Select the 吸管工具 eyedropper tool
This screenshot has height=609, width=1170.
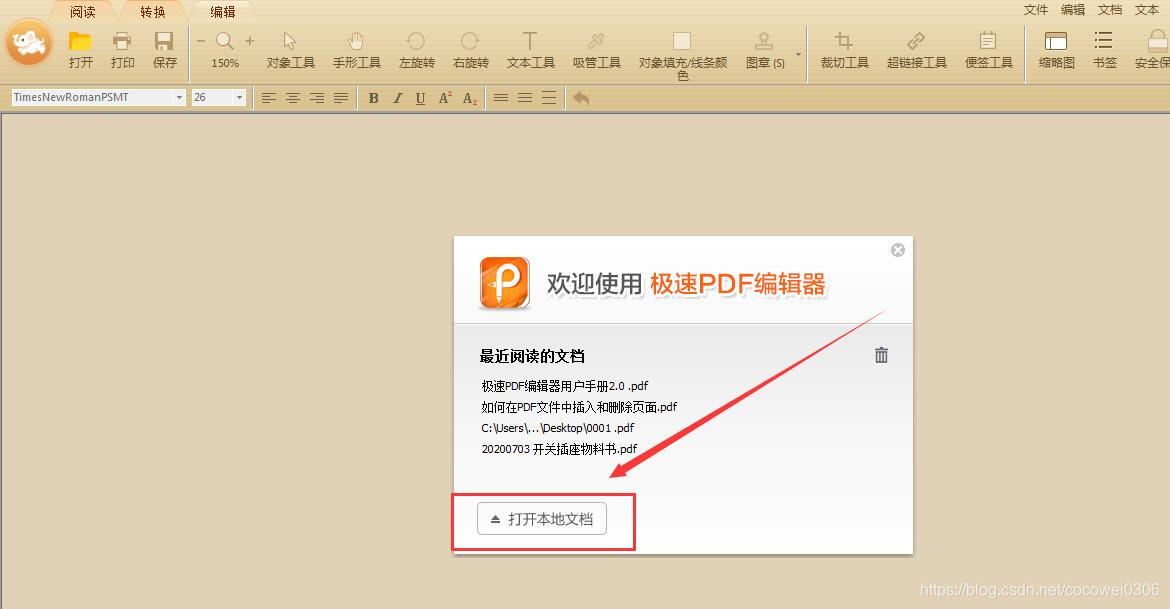pos(596,49)
